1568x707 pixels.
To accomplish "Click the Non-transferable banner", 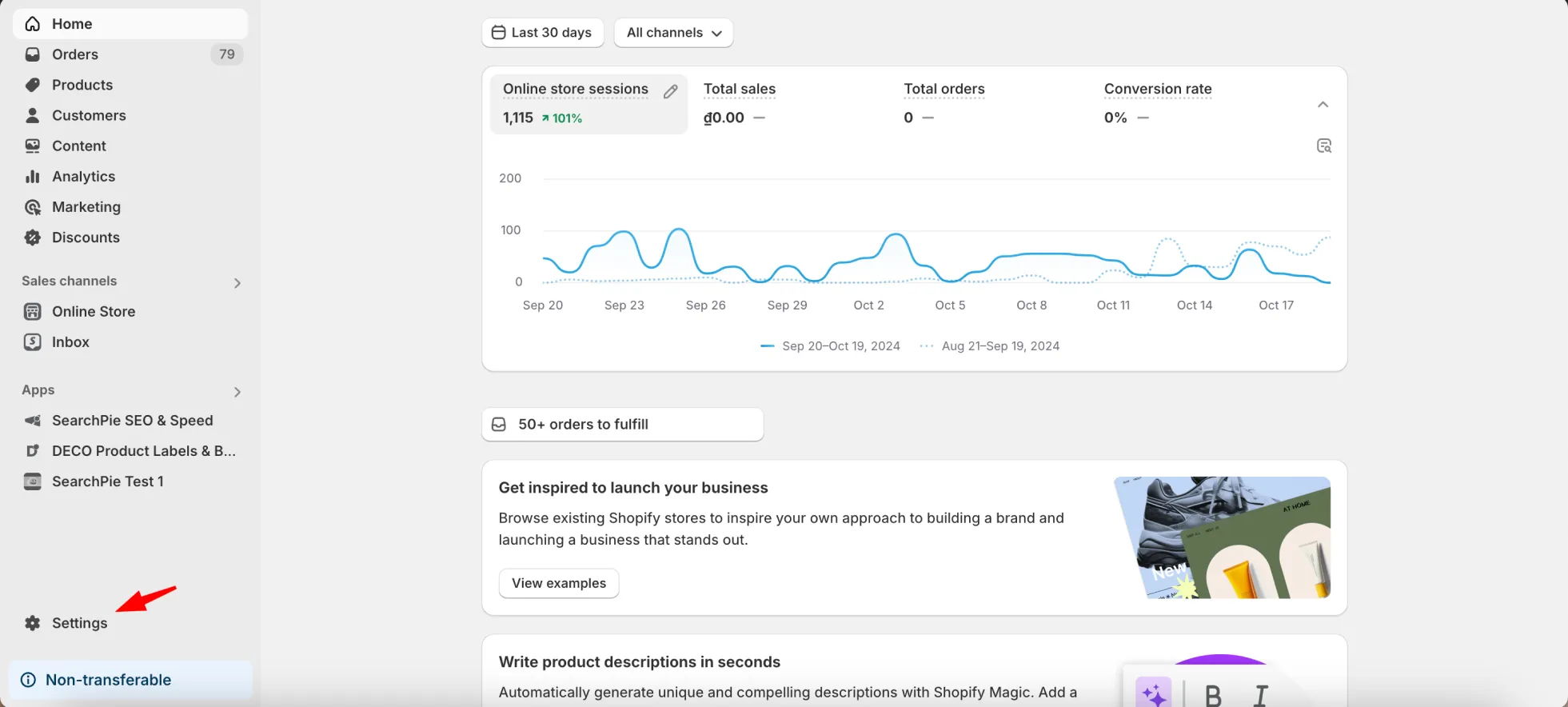I will tap(130, 680).
